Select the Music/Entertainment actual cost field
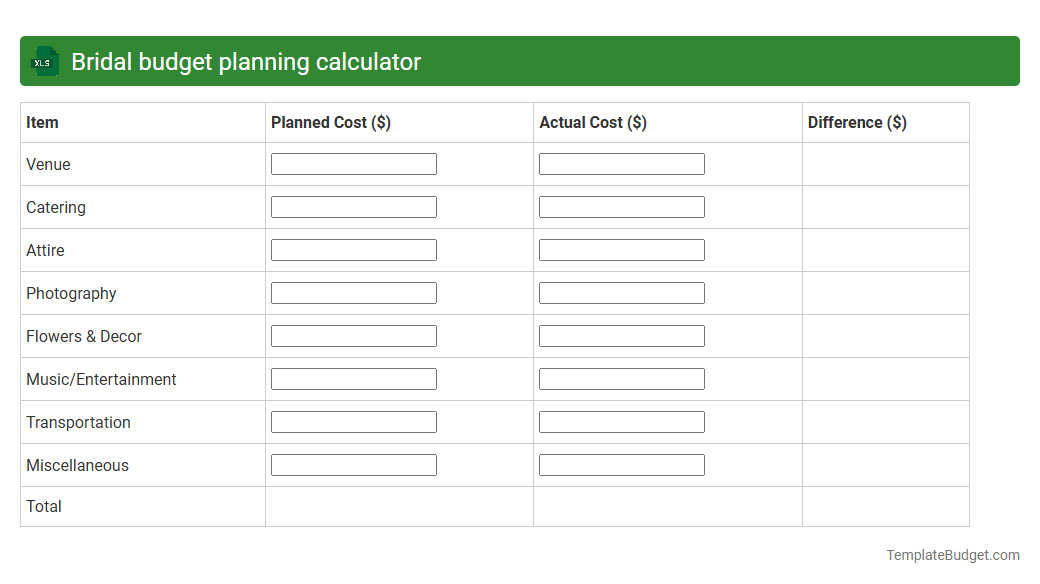This screenshot has width=1040, height=584. (x=621, y=378)
